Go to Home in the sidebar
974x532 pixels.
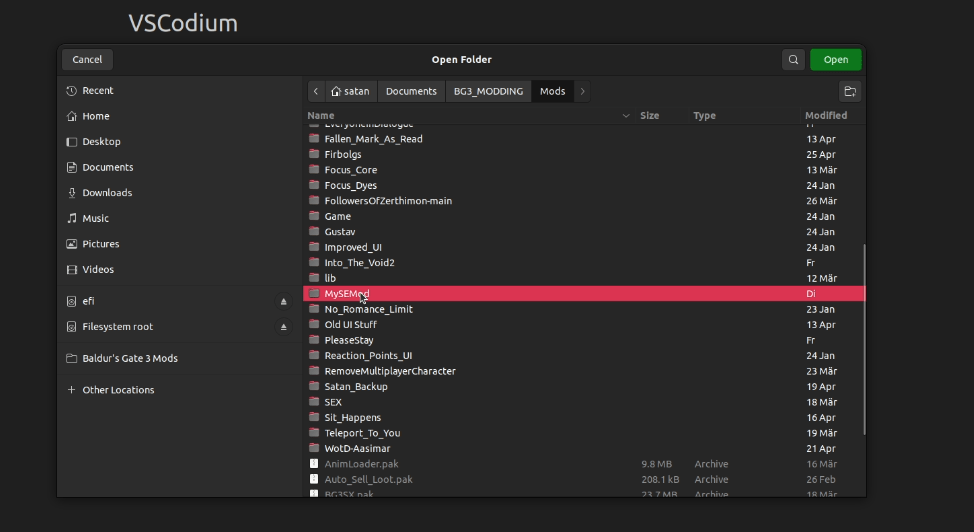click(x=180, y=116)
